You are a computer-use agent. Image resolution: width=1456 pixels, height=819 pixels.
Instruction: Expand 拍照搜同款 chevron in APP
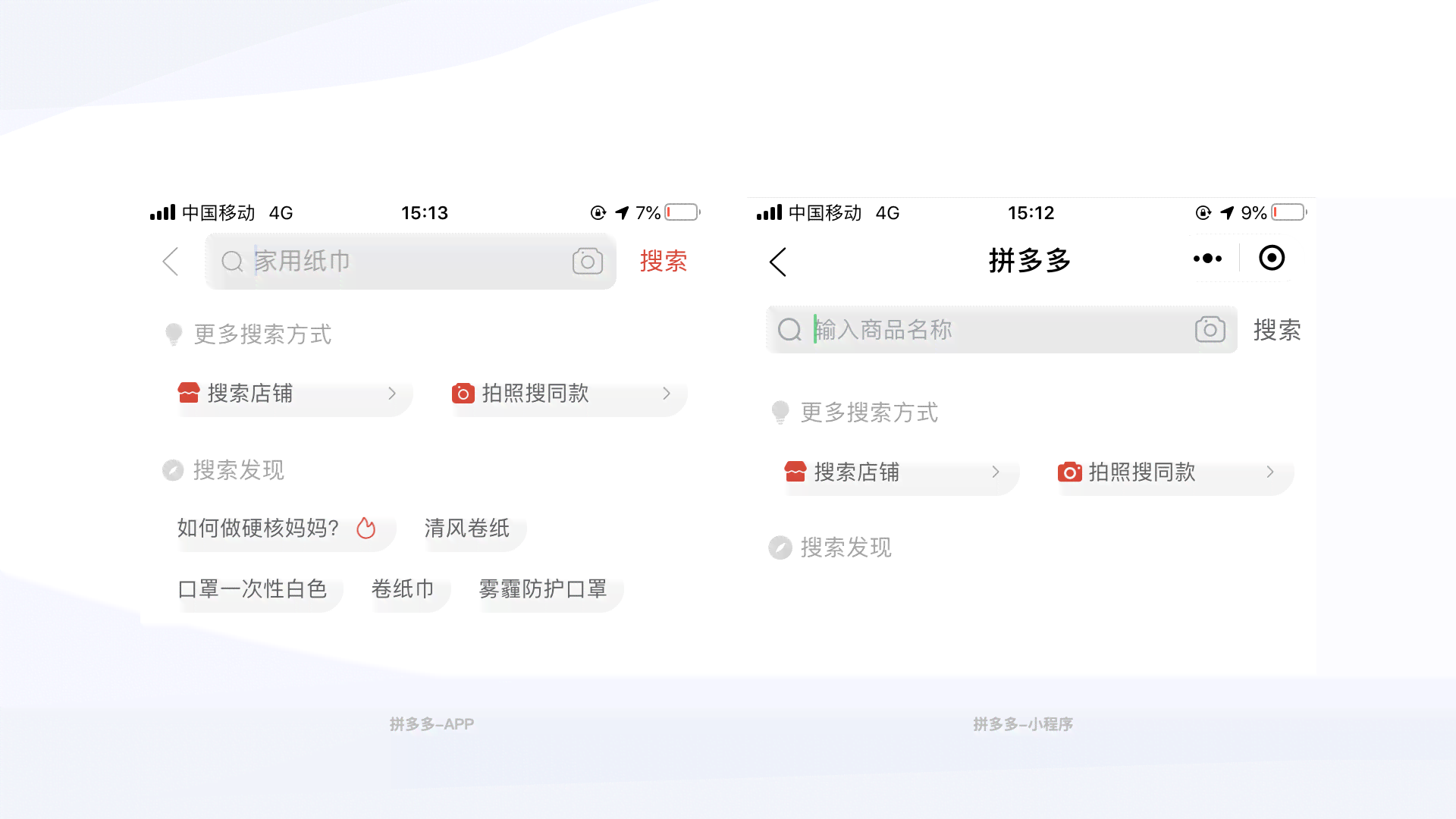[667, 393]
